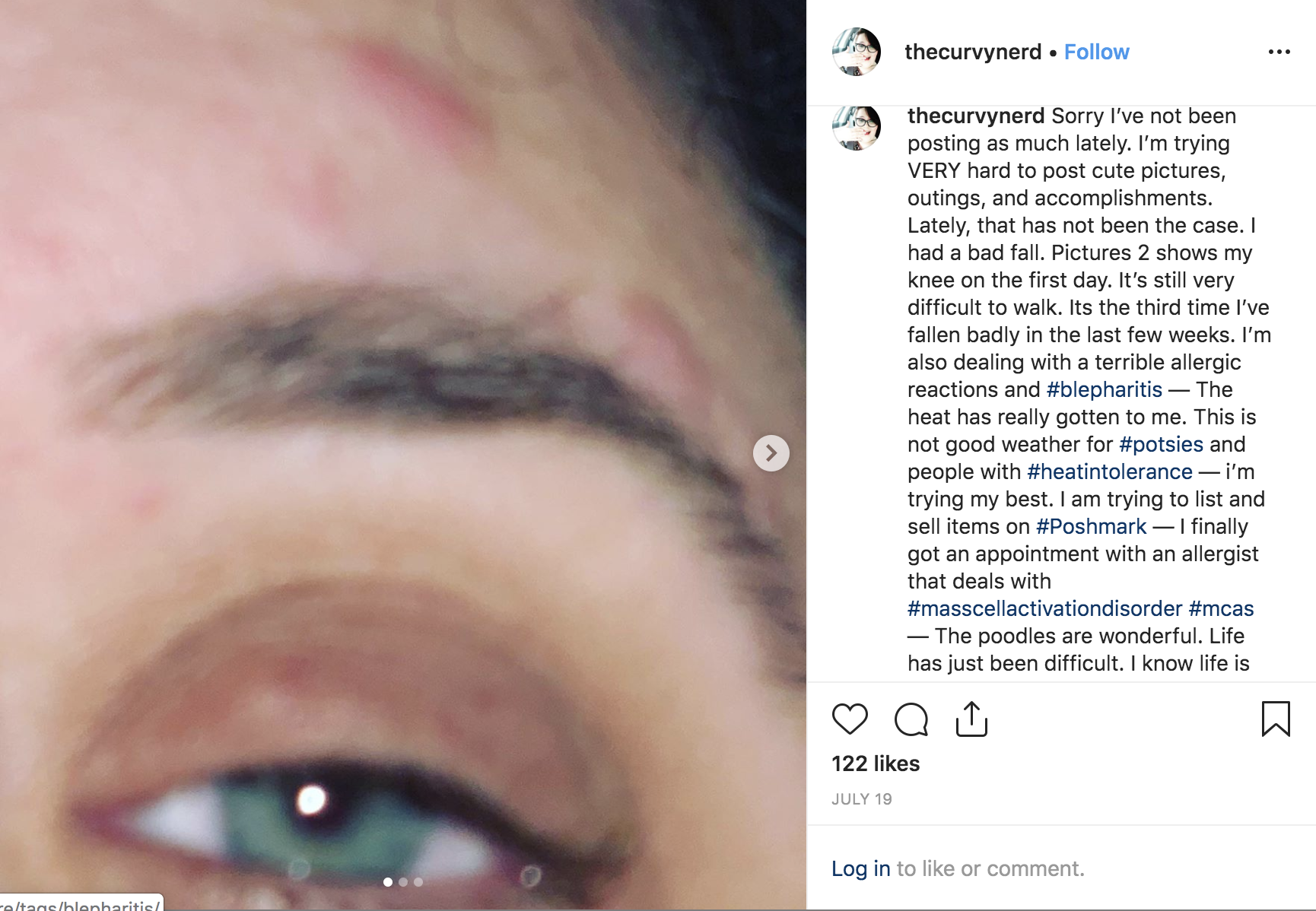Jump to third carousel dot
The image size is (1316, 911).
tap(418, 882)
